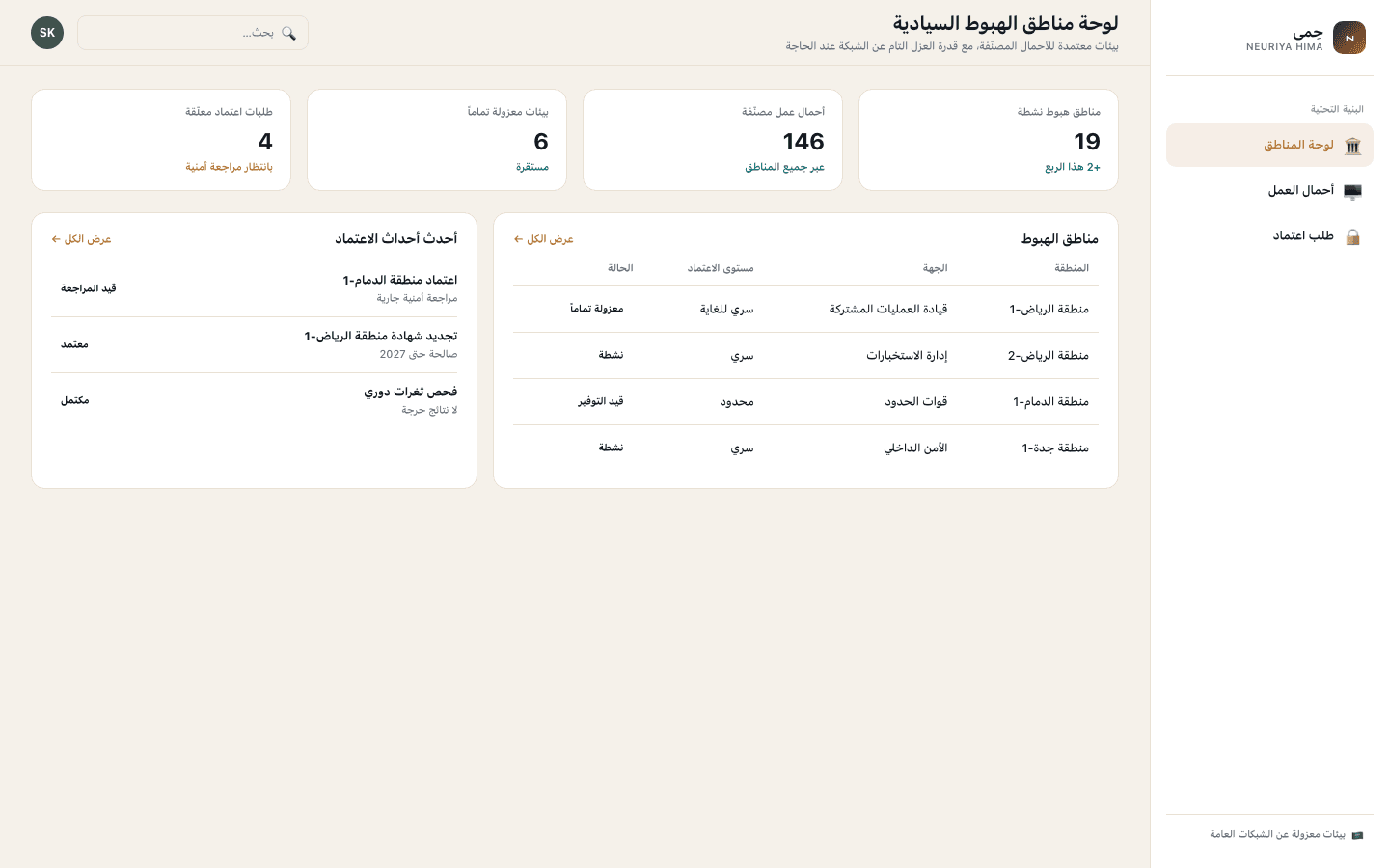
Task: Open the أحمال عمل مصنّفة card showing 146
Action: coord(713,140)
